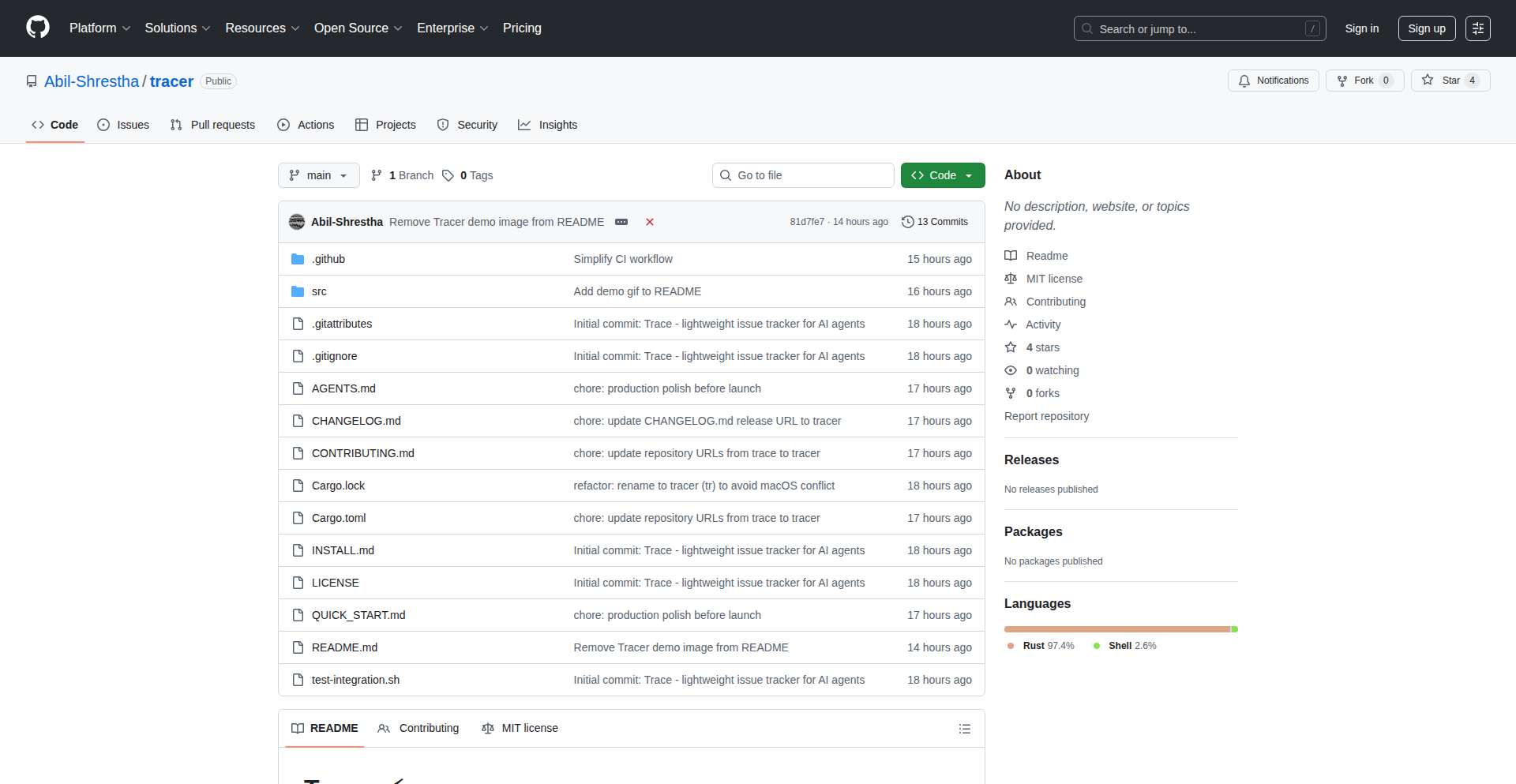Viewport: 1516px width, 784px height.
Task: Open the GitHub homepage logo
Action: click(38, 28)
